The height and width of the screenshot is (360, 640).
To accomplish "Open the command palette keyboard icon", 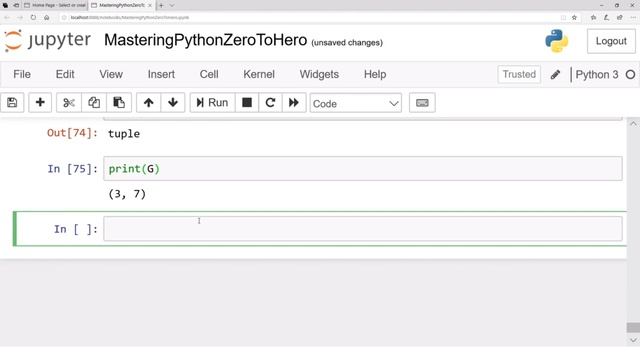I will click(422, 102).
